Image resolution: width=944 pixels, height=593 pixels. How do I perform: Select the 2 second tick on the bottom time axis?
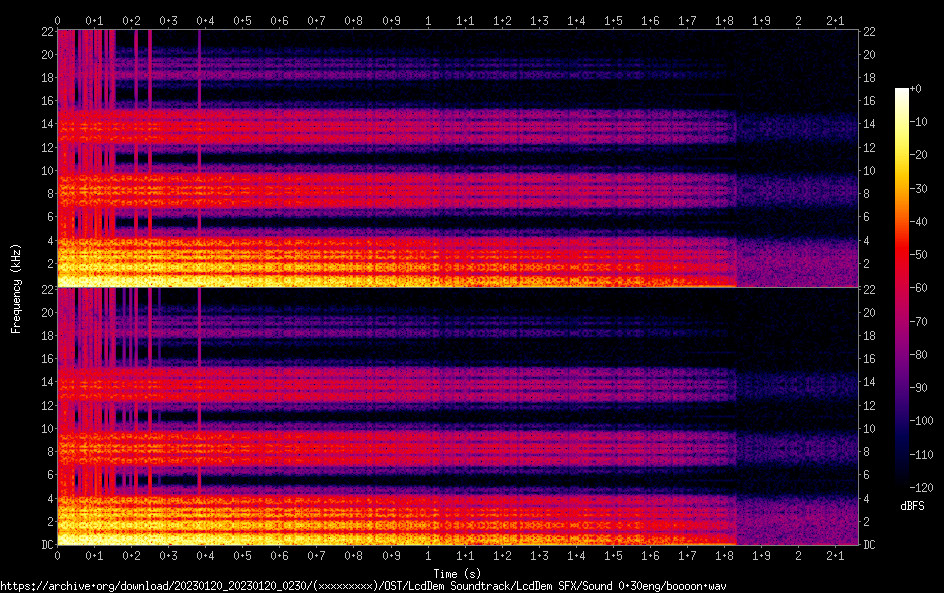(x=798, y=555)
